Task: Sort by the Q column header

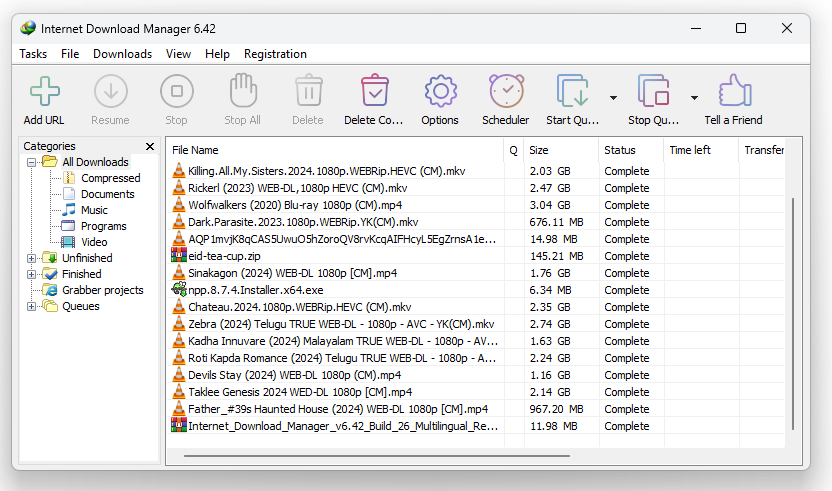Action: 513,150
